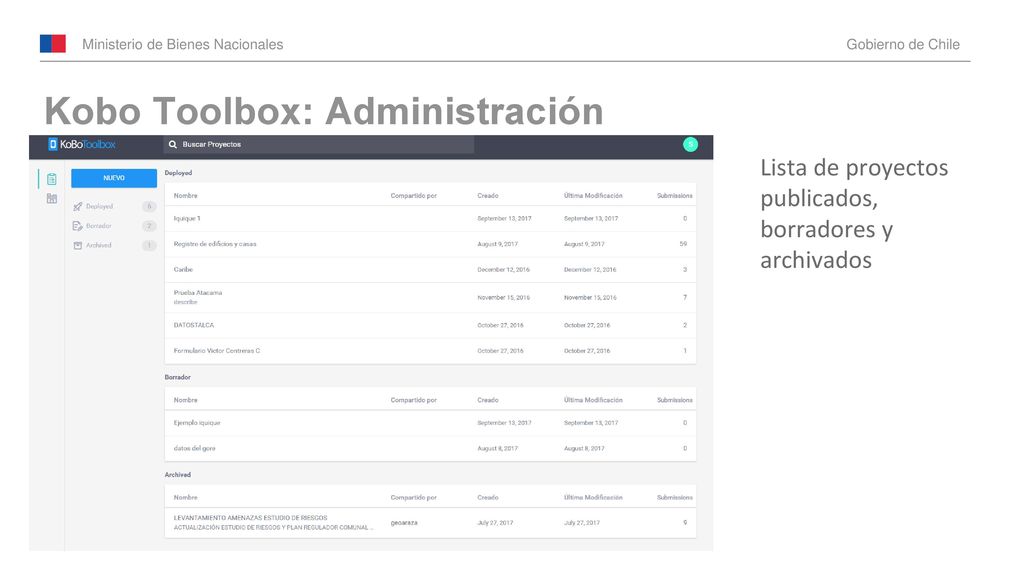This screenshot has height=576, width=1024.
Task: Click July 27, 2017 created date
Action: coord(495,523)
